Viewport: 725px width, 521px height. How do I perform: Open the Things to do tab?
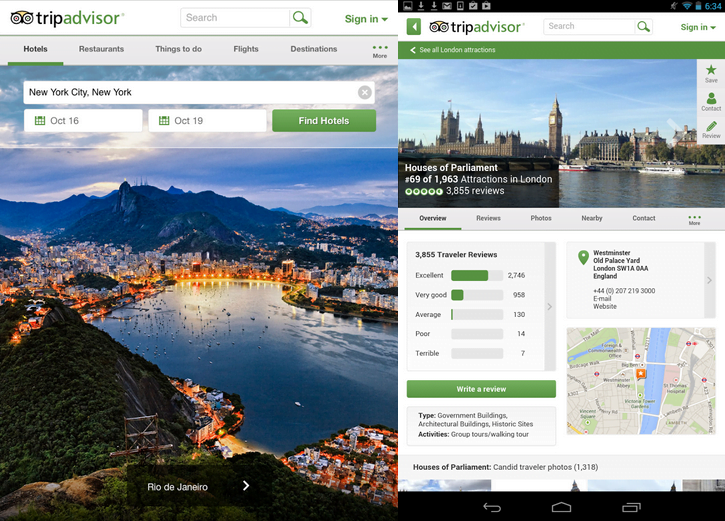tap(178, 49)
